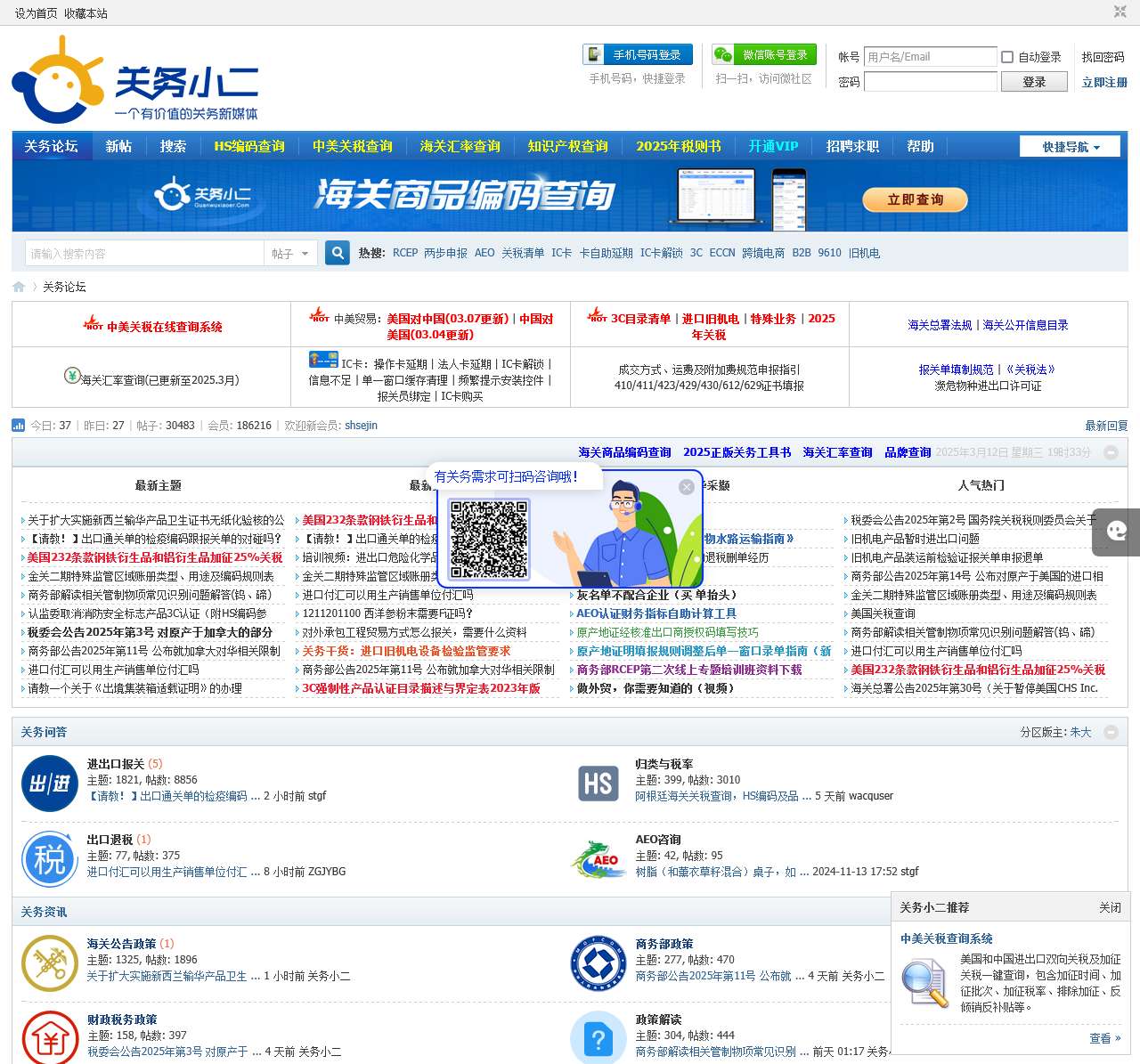Close the 关务小二推荐 panel via 关闭

click(x=1110, y=907)
